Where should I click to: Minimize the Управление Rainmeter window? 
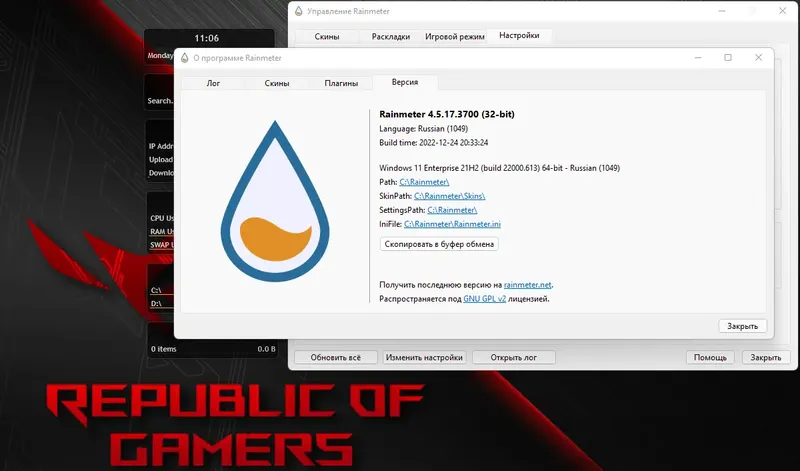click(722, 11)
